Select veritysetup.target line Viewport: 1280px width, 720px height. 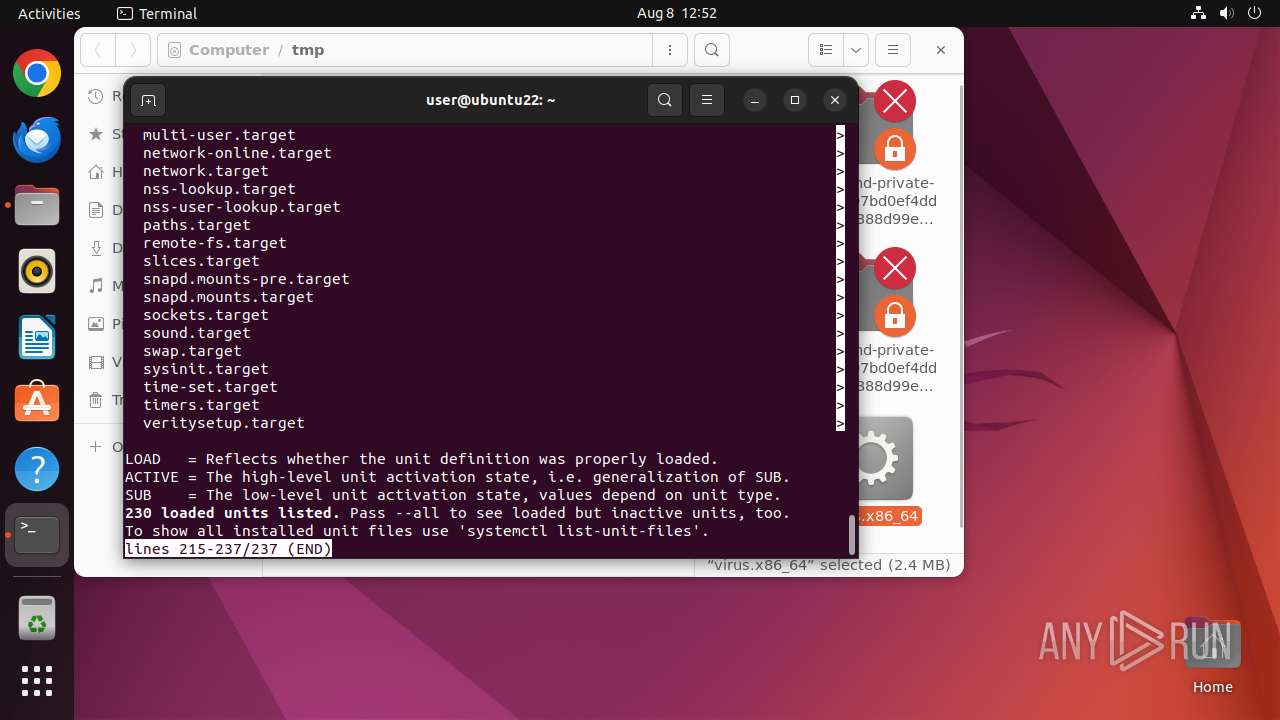coord(224,423)
